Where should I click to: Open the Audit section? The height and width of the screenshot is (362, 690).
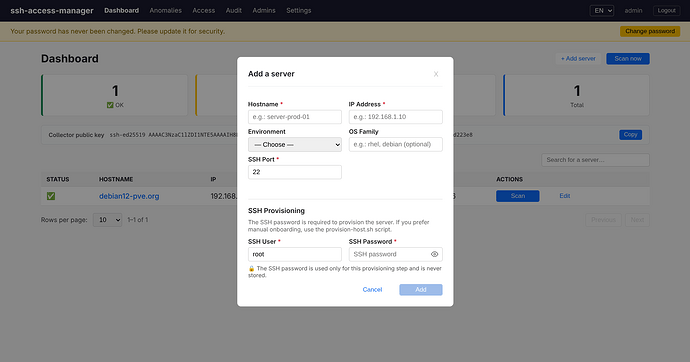(x=234, y=11)
